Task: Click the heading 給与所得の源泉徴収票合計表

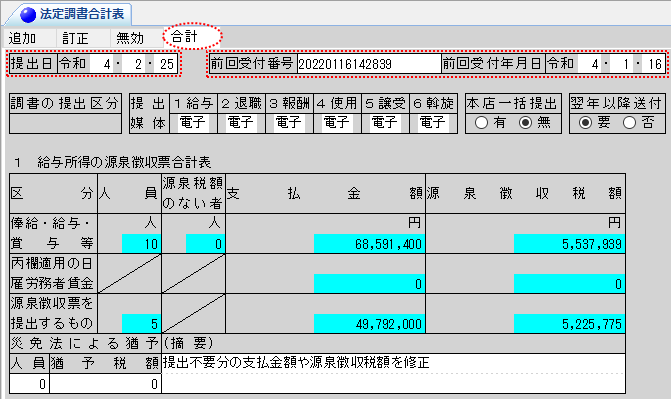Action: 124,163
